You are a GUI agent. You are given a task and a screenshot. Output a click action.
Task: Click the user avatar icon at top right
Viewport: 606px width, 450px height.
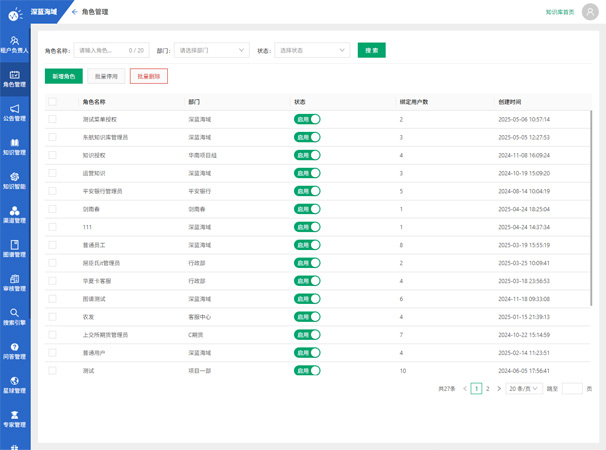click(589, 12)
